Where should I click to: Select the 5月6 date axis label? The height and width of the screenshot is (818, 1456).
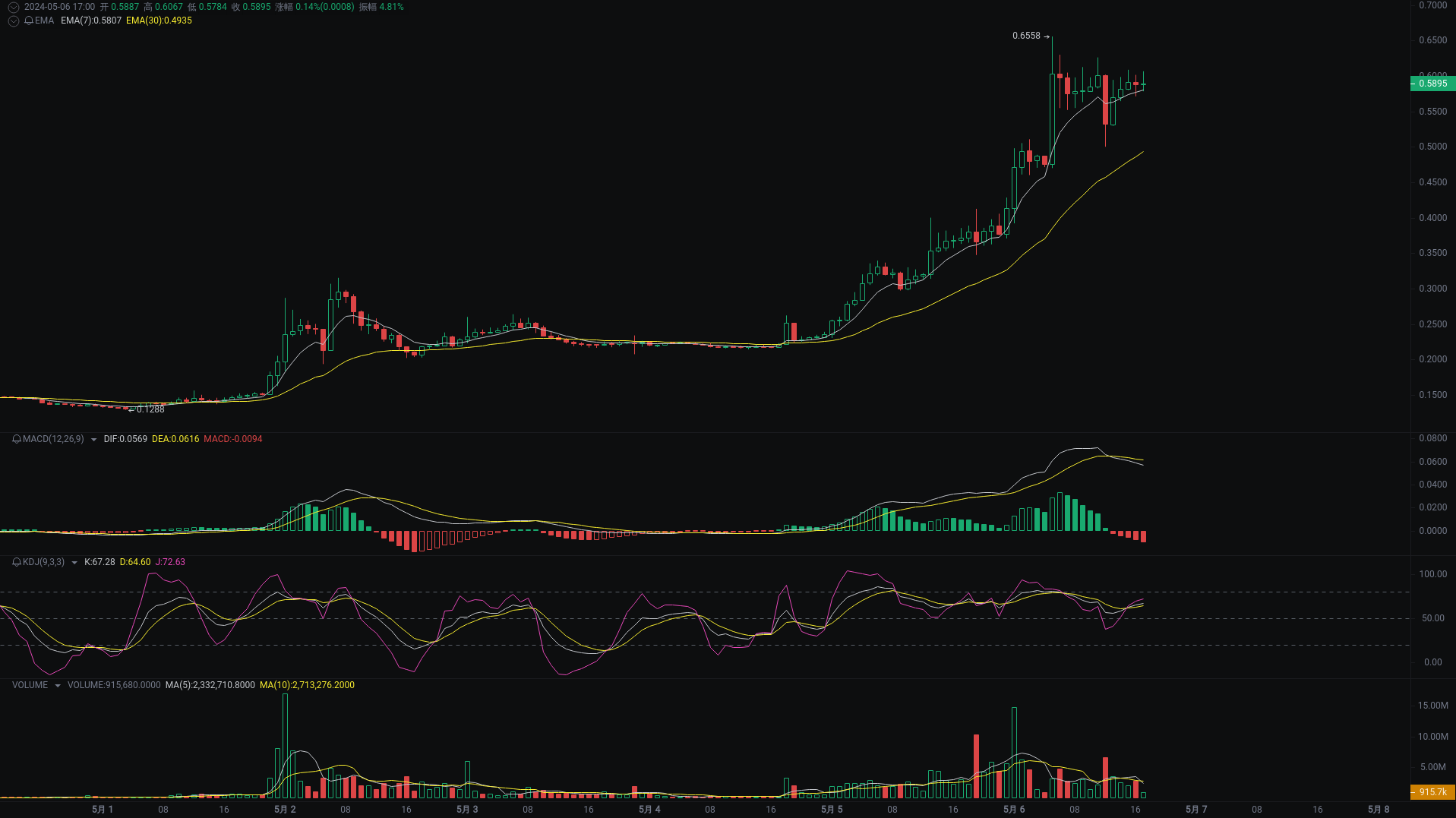[x=1013, y=809]
